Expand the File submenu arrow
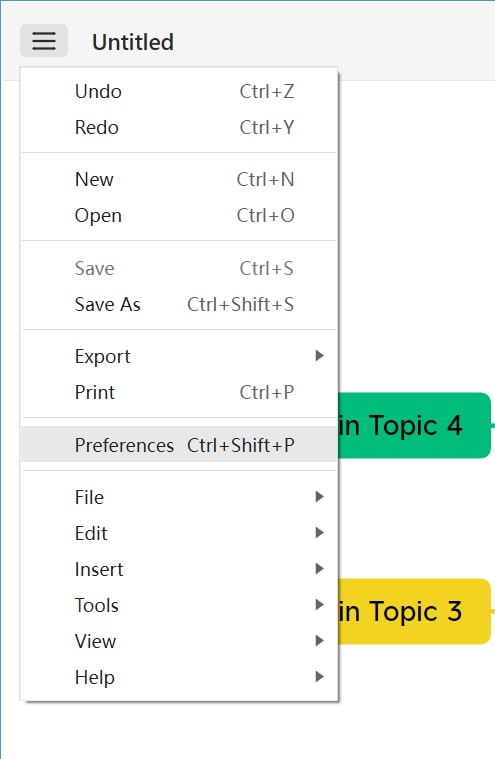Viewport: 495px width, 759px height. coord(319,497)
